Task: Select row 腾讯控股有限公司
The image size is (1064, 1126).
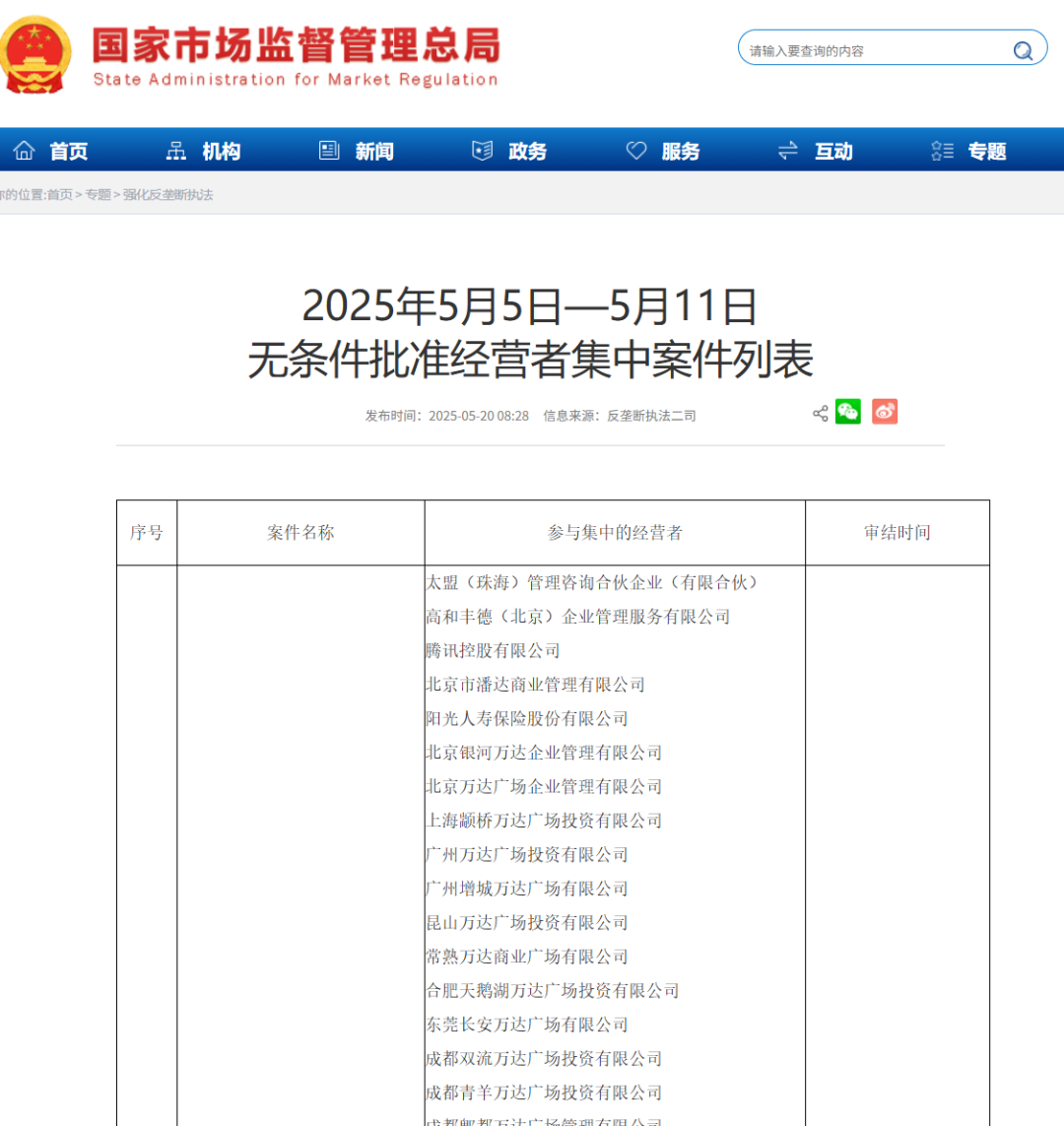Action: [493, 650]
